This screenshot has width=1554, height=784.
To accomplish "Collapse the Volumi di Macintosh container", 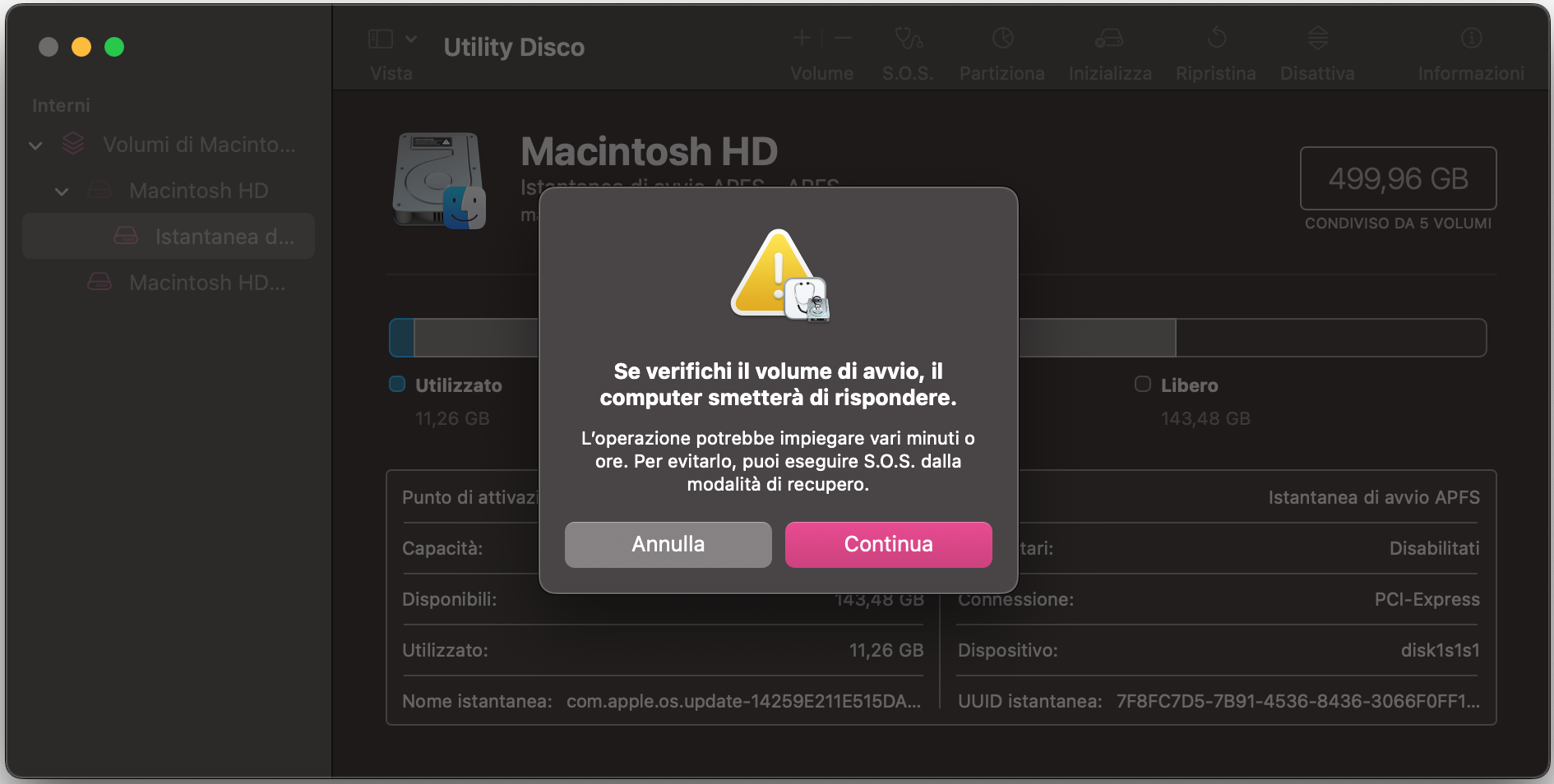I will (x=35, y=145).
